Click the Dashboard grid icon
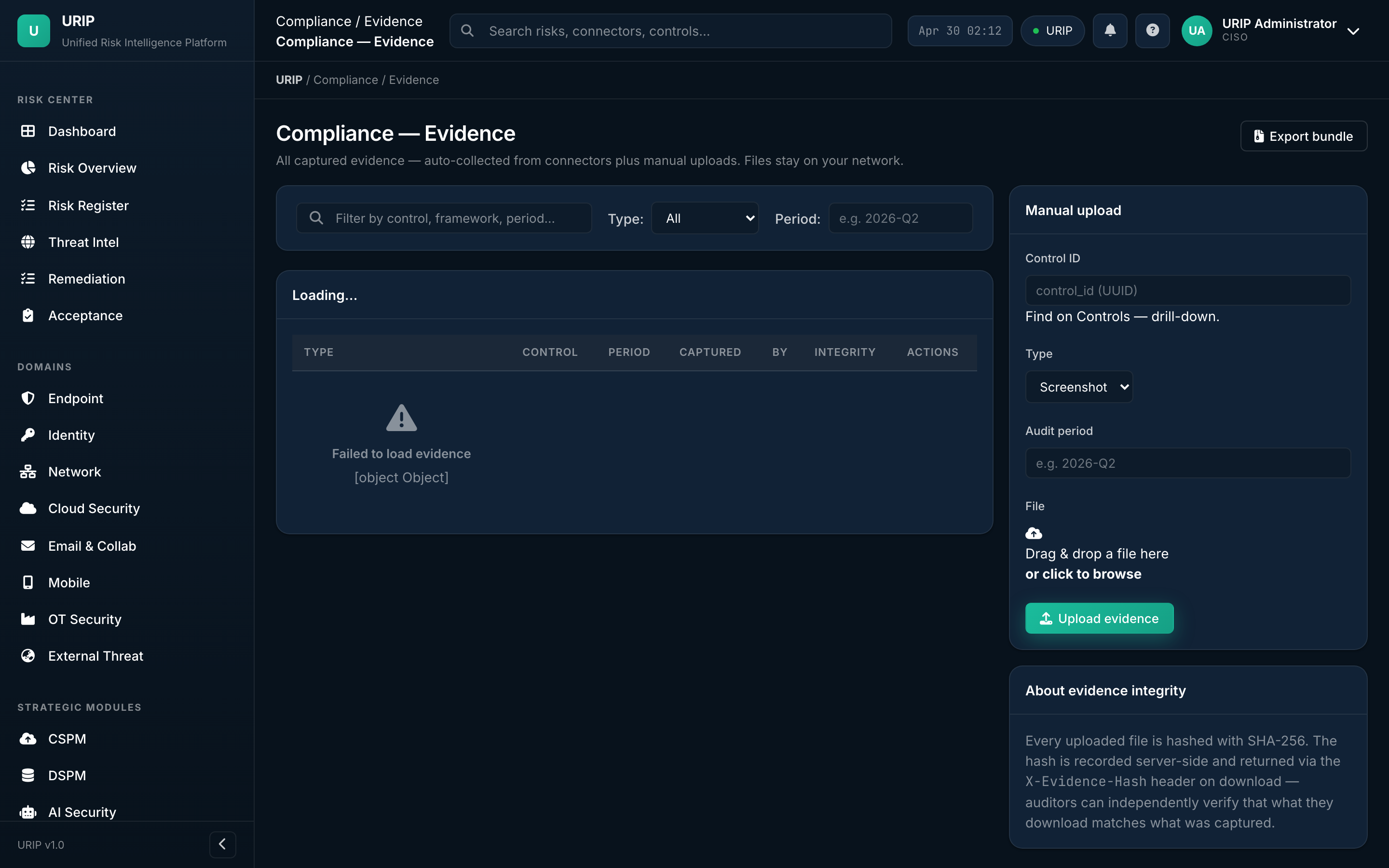The image size is (1389, 868). pos(28,131)
